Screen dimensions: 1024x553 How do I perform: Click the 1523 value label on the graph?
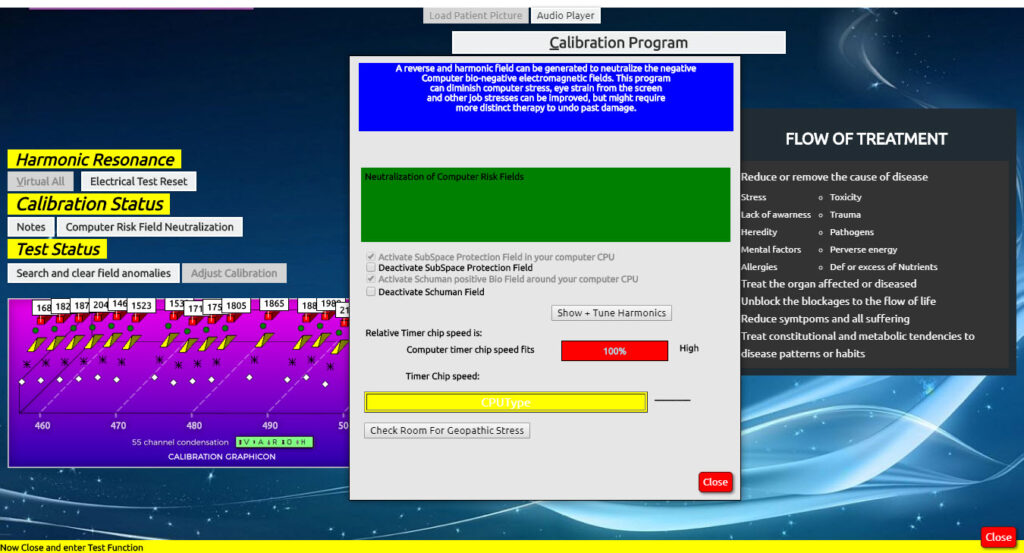(141, 306)
